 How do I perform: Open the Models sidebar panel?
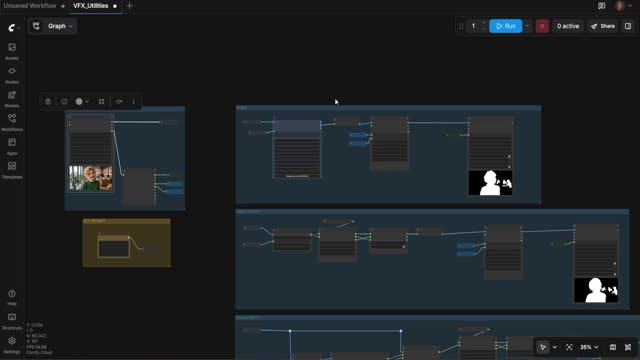(12, 99)
